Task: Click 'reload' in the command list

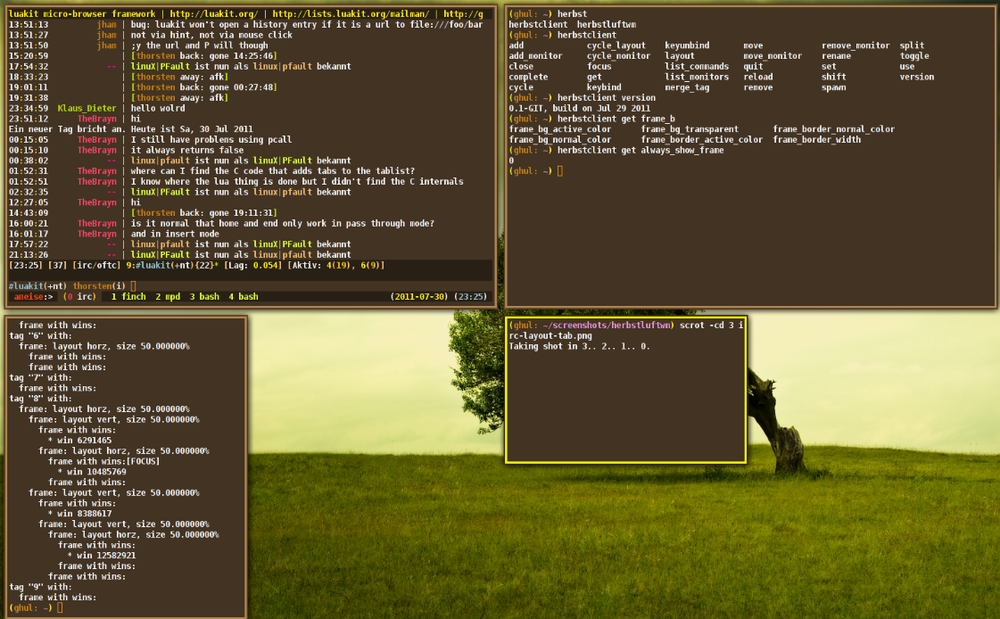Action: coord(758,77)
